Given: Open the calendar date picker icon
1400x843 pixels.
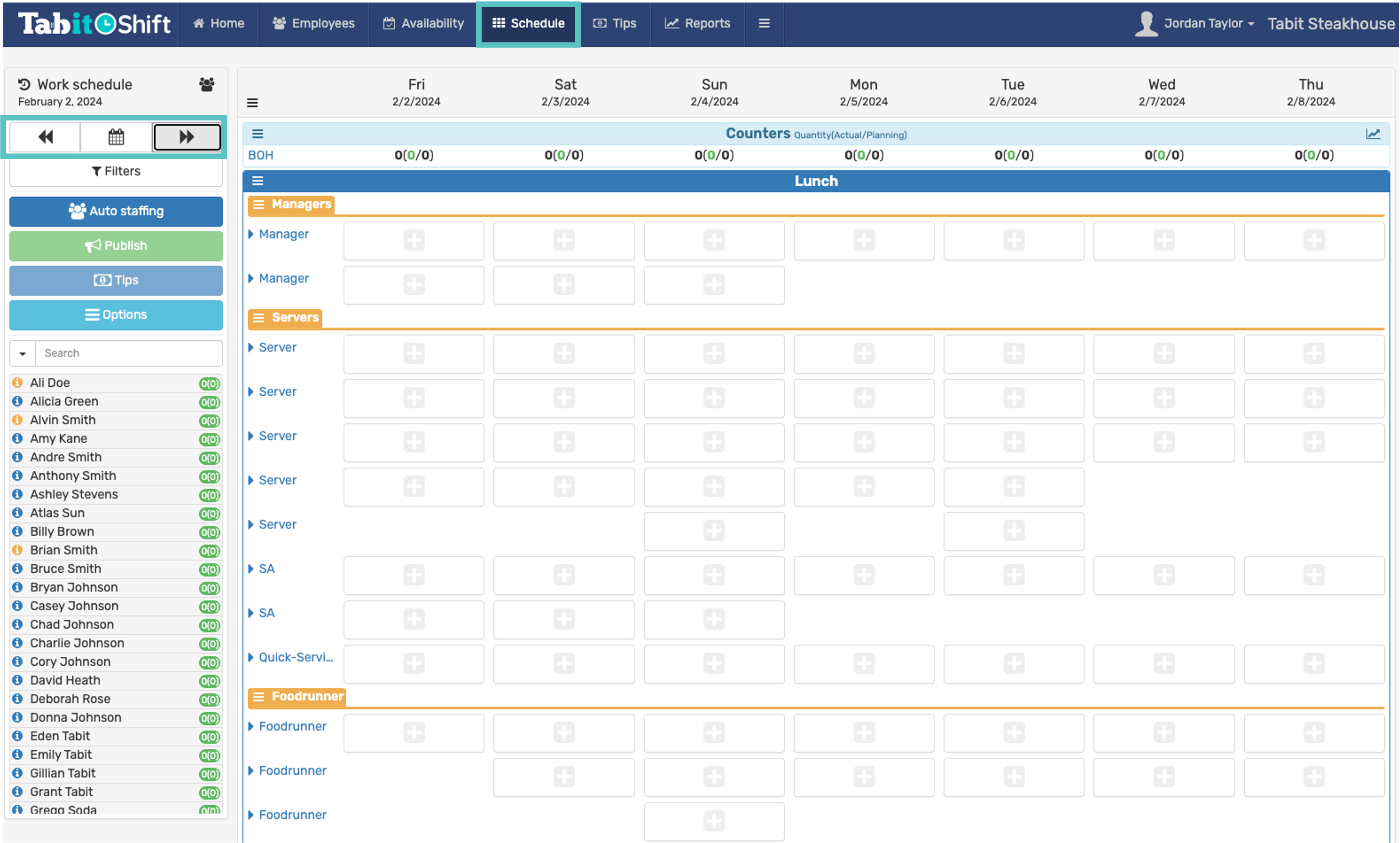Looking at the screenshot, I should pyautogui.click(x=116, y=137).
